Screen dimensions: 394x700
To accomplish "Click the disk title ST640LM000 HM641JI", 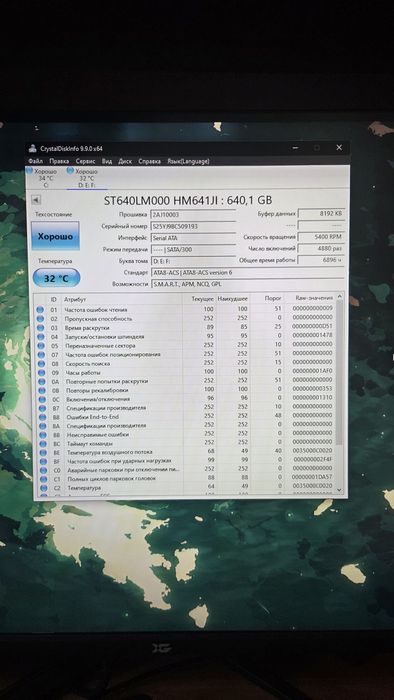I will point(188,200).
